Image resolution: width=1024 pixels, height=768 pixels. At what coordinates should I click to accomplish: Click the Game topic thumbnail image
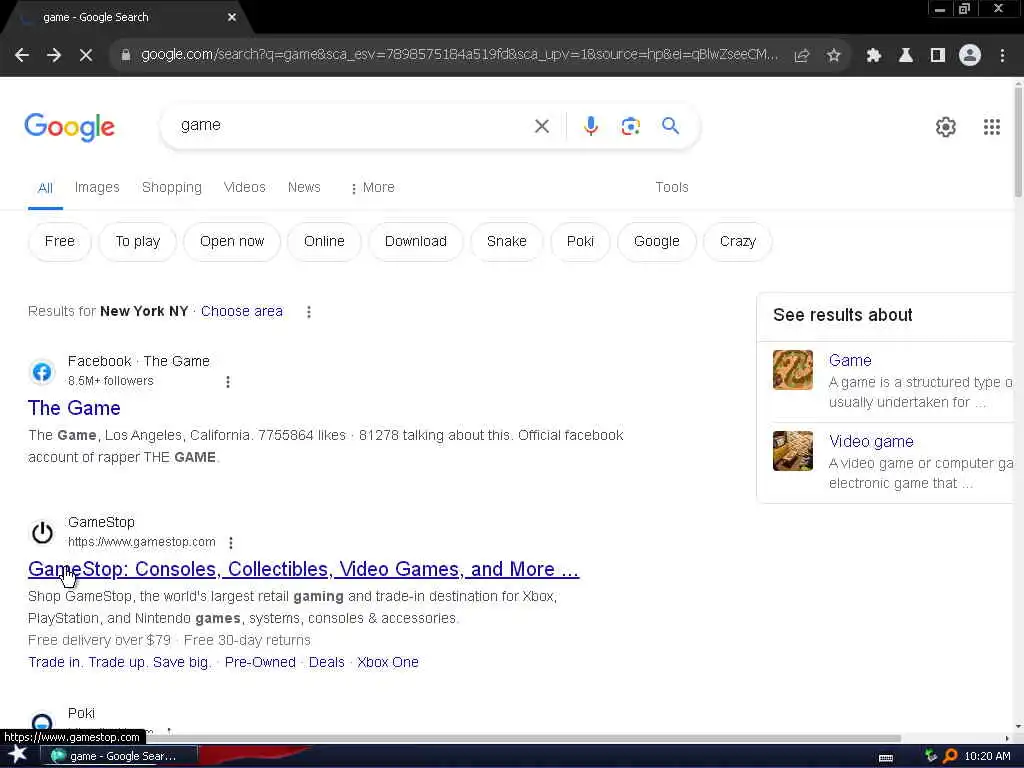tap(793, 370)
